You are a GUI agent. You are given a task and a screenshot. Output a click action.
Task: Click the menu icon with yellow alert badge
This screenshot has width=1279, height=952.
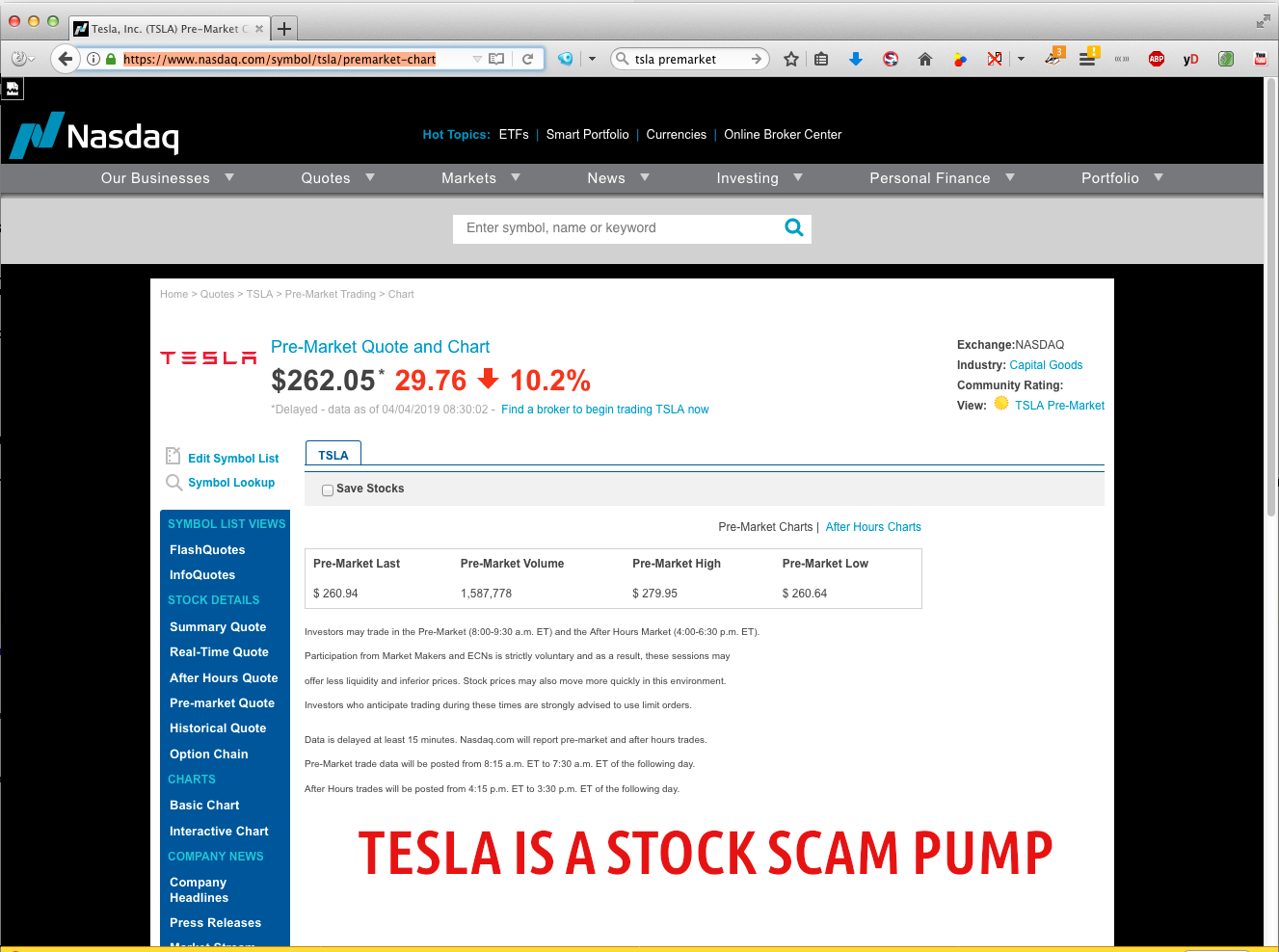tap(1088, 57)
